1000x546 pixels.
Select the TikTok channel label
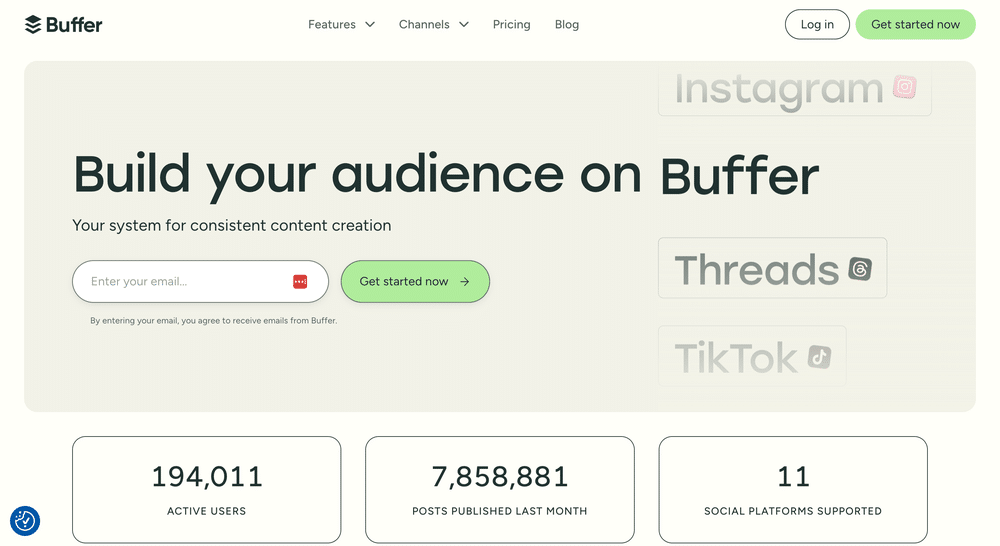736,357
